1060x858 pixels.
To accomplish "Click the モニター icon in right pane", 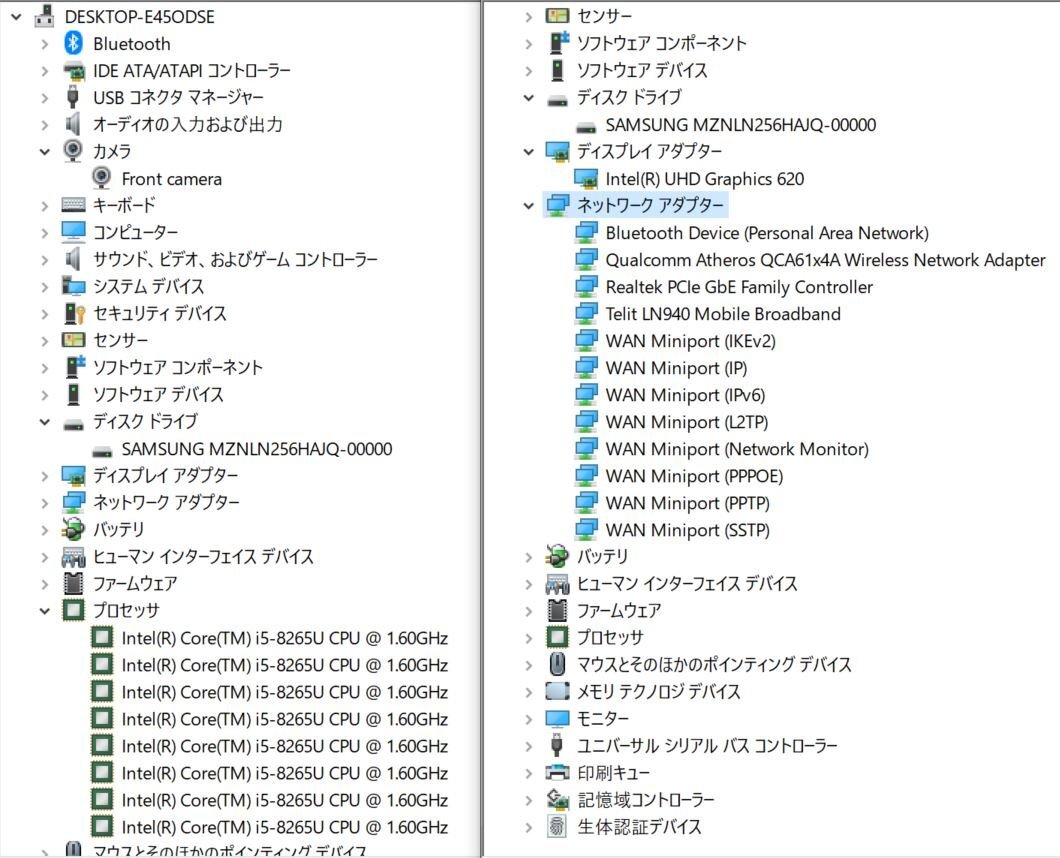I will (557, 718).
